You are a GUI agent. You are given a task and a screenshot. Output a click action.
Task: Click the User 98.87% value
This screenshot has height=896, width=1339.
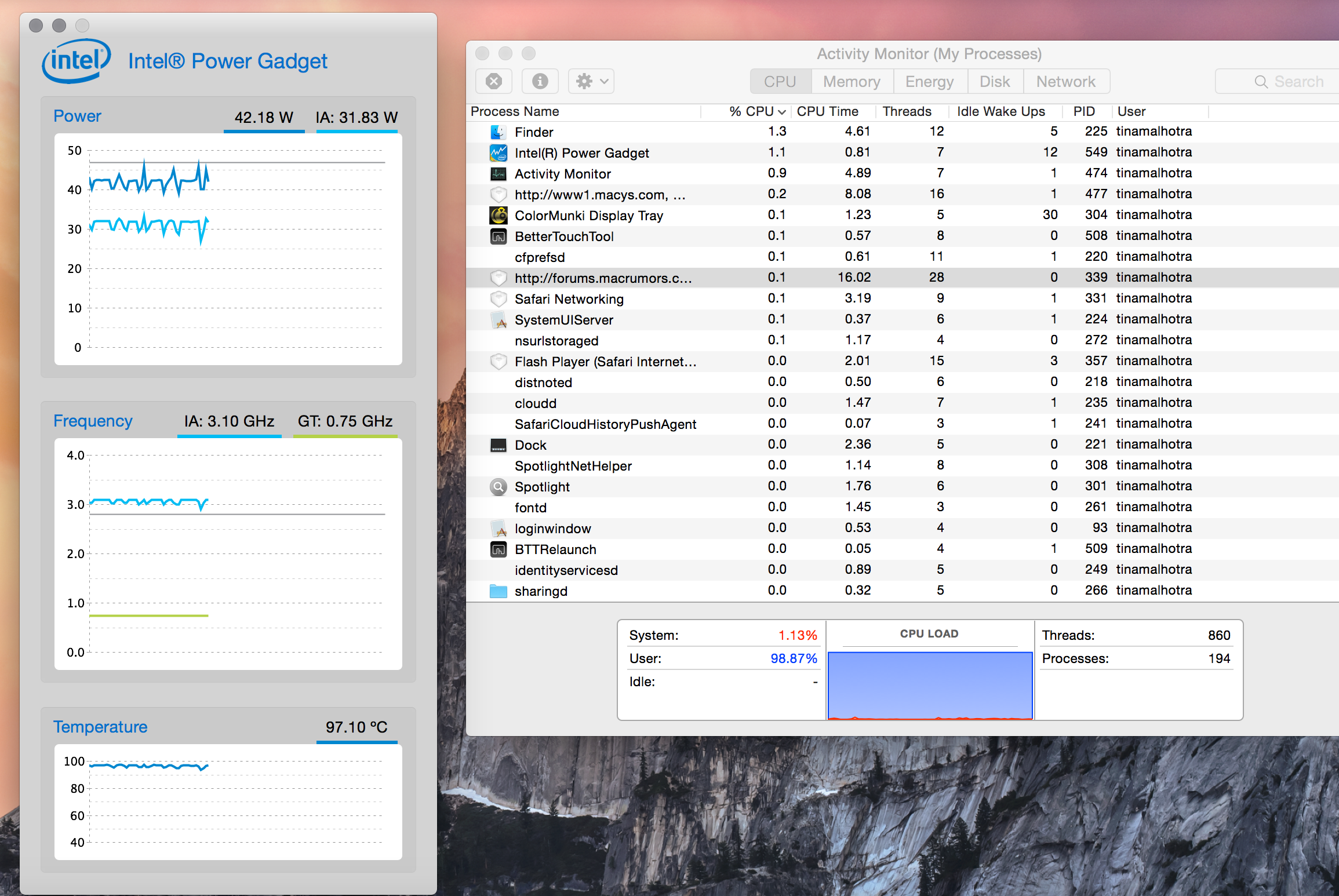(794, 659)
